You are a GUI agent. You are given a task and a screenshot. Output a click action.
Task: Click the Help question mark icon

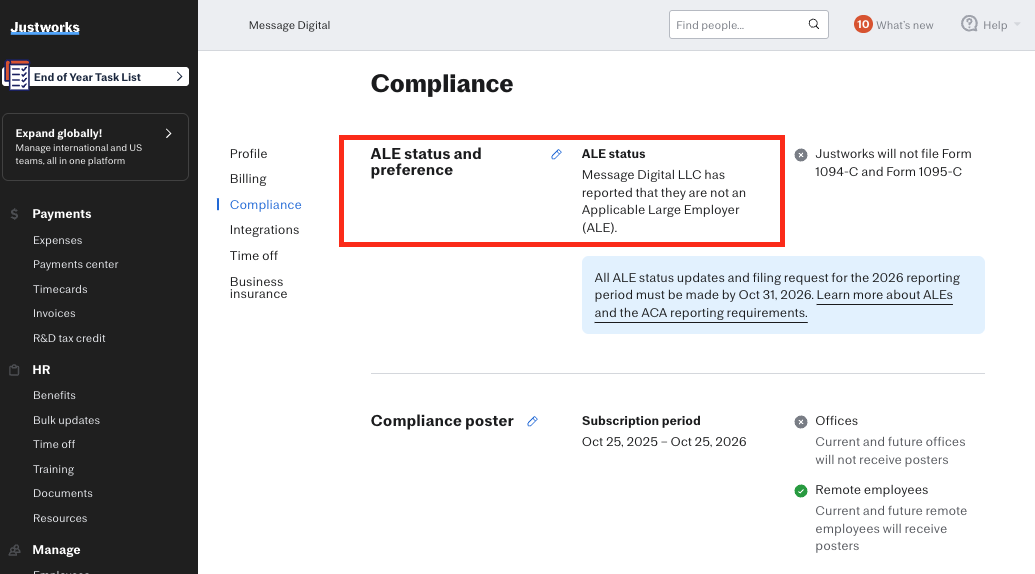click(969, 24)
